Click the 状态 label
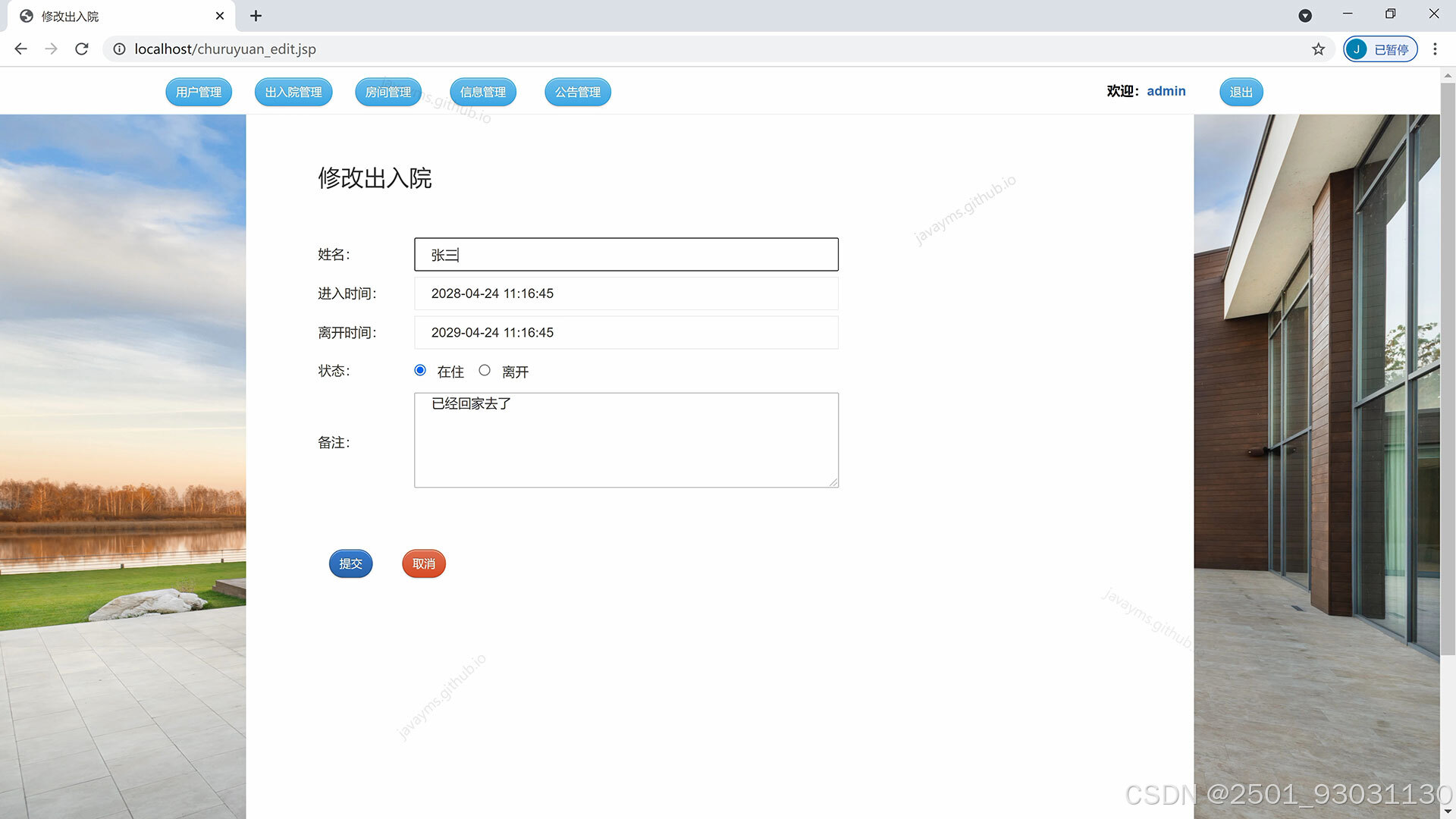 click(x=334, y=371)
